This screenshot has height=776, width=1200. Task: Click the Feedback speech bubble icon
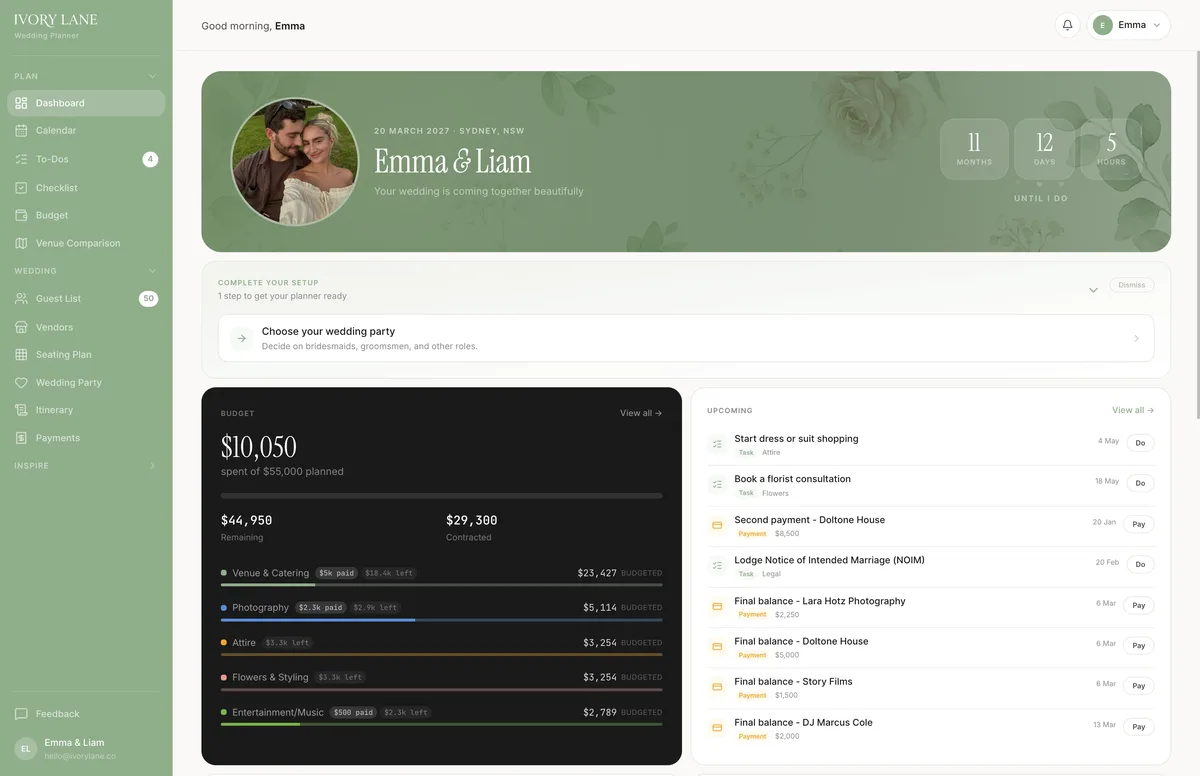click(x=22, y=713)
